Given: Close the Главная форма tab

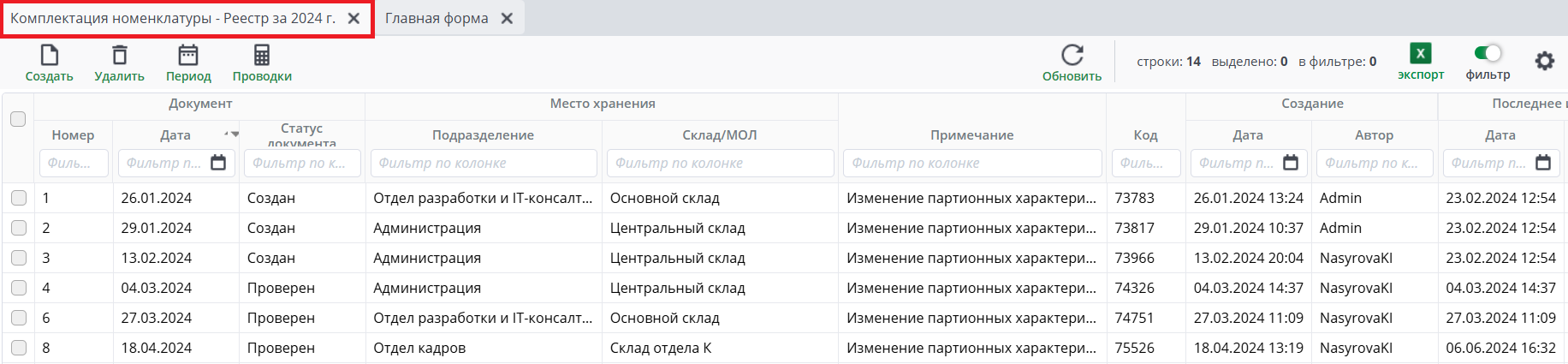Looking at the screenshot, I should tap(507, 18).
